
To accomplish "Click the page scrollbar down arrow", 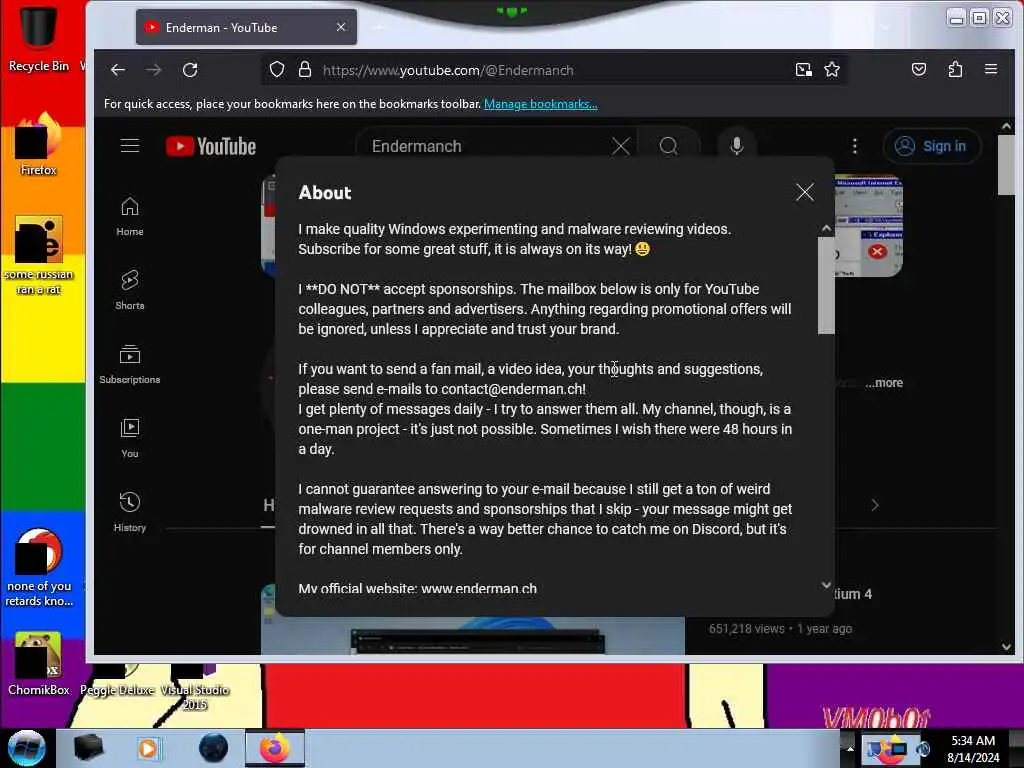I will coord(1006,647).
